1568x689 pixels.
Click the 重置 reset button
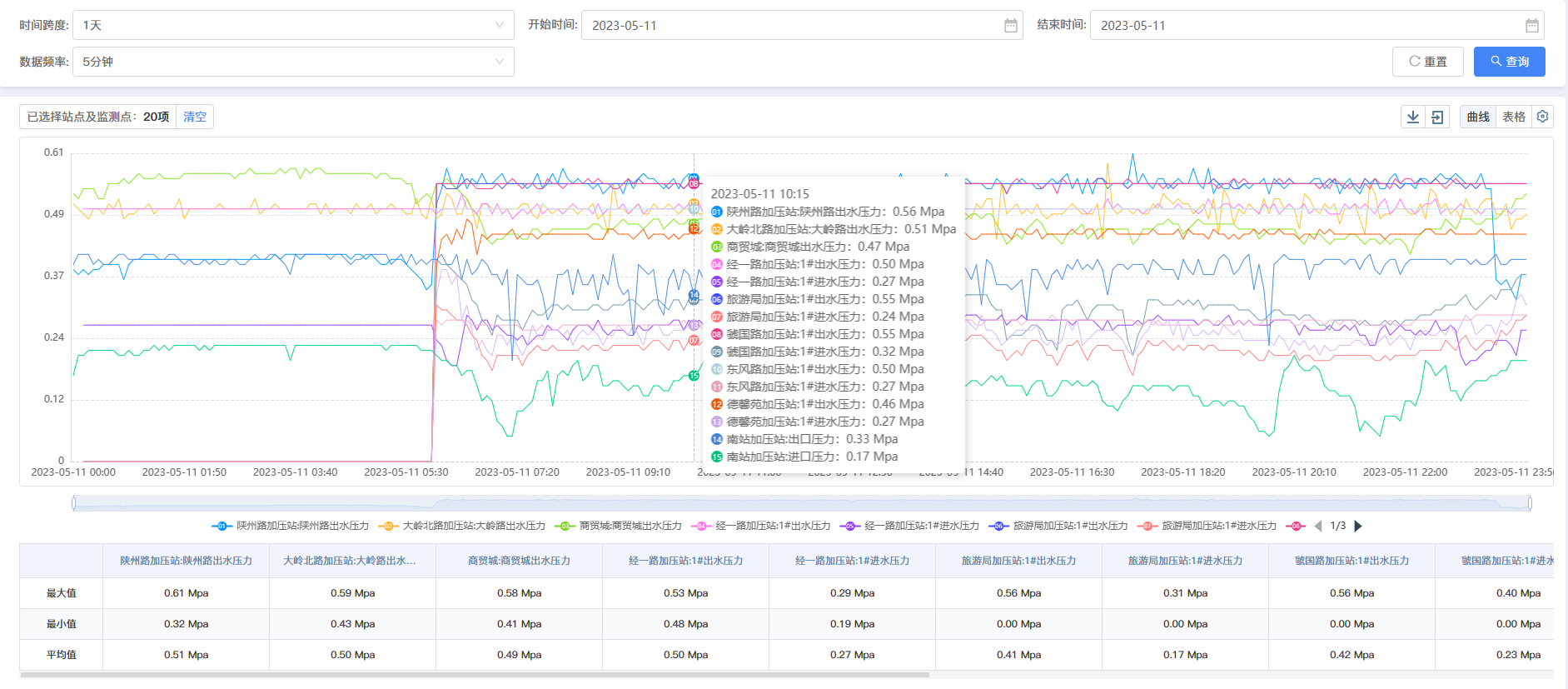tap(1427, 62)
